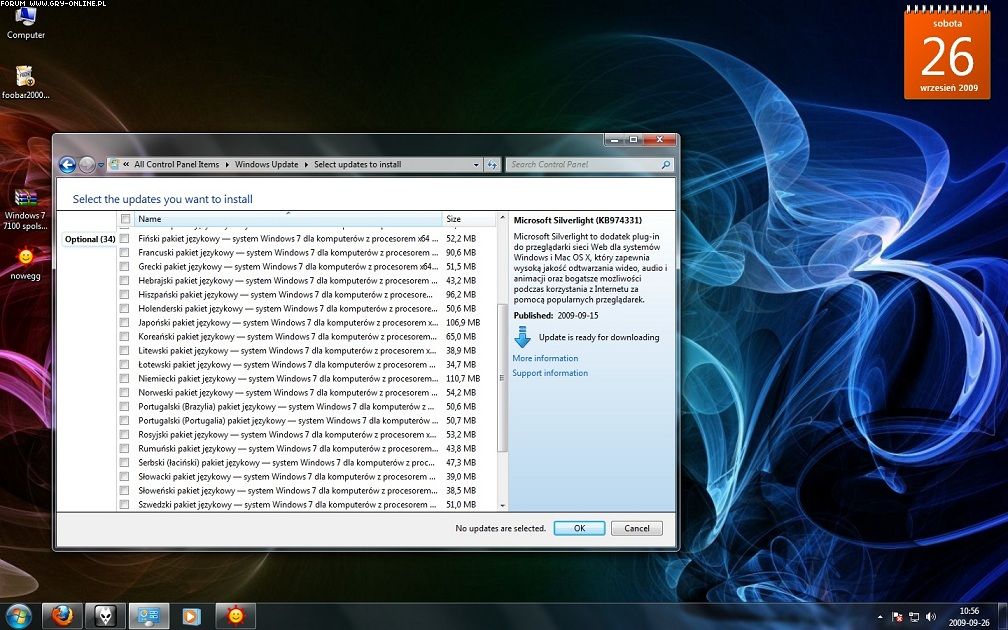The image size is (1008, 630).
Task: Open the arrow after Windows Update breadcrumb
Action: tap(306, 165)
